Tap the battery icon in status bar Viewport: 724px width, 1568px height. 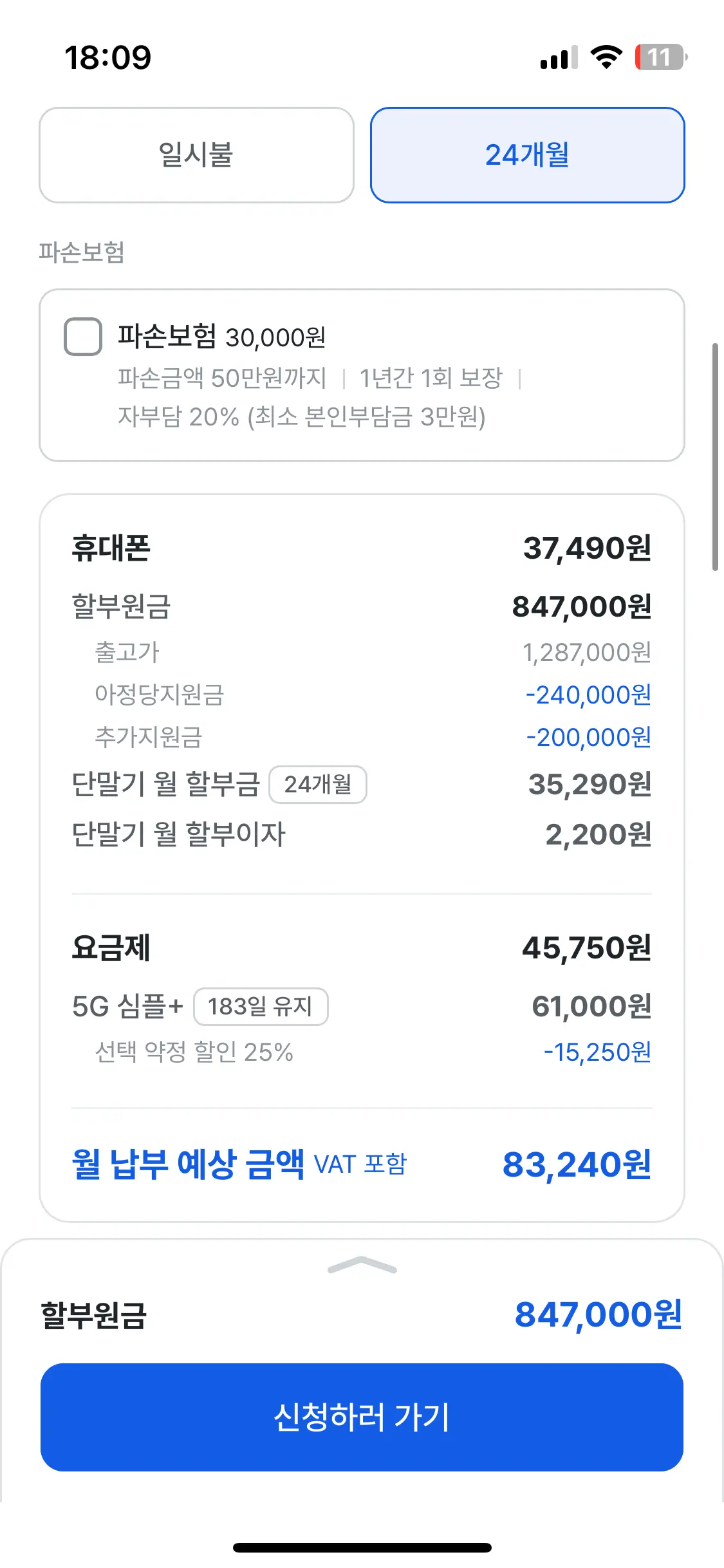pyautogui.click(x=660, y=57)
